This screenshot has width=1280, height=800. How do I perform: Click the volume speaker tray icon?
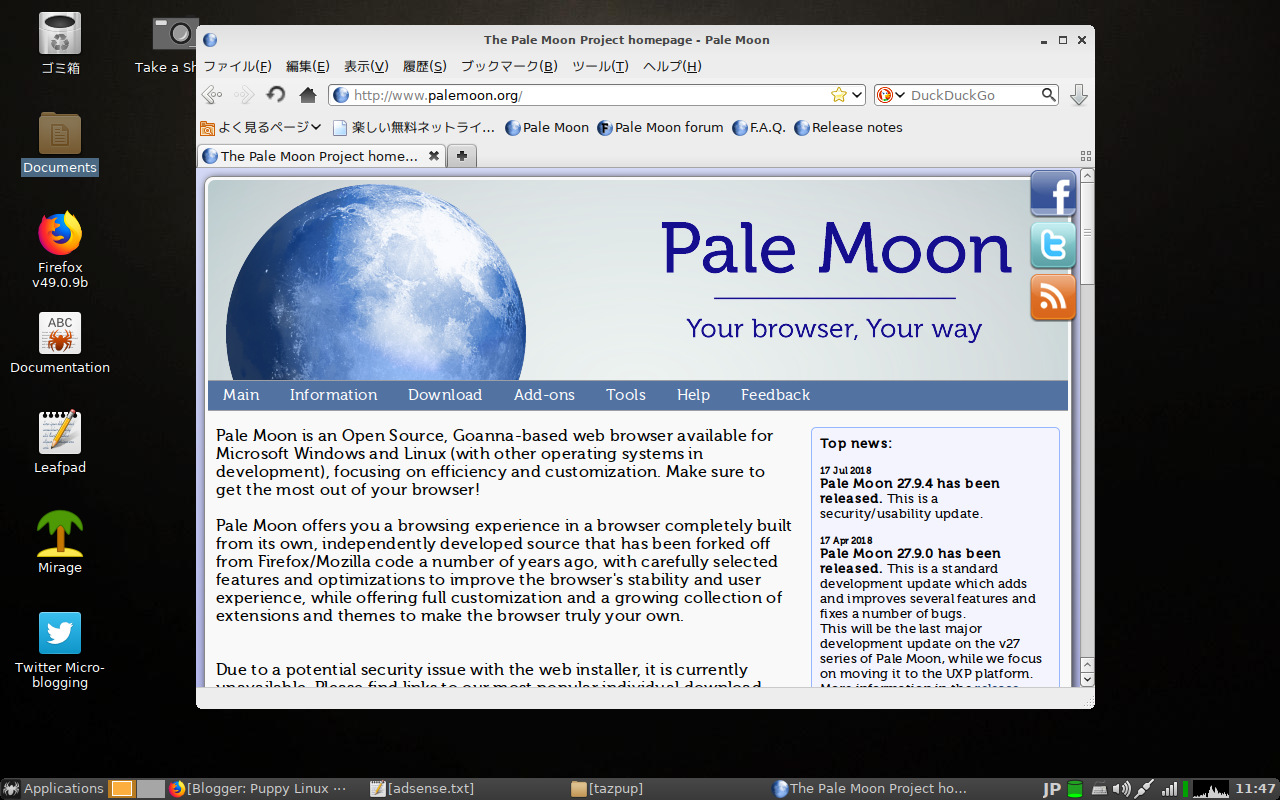point(1121,789)
